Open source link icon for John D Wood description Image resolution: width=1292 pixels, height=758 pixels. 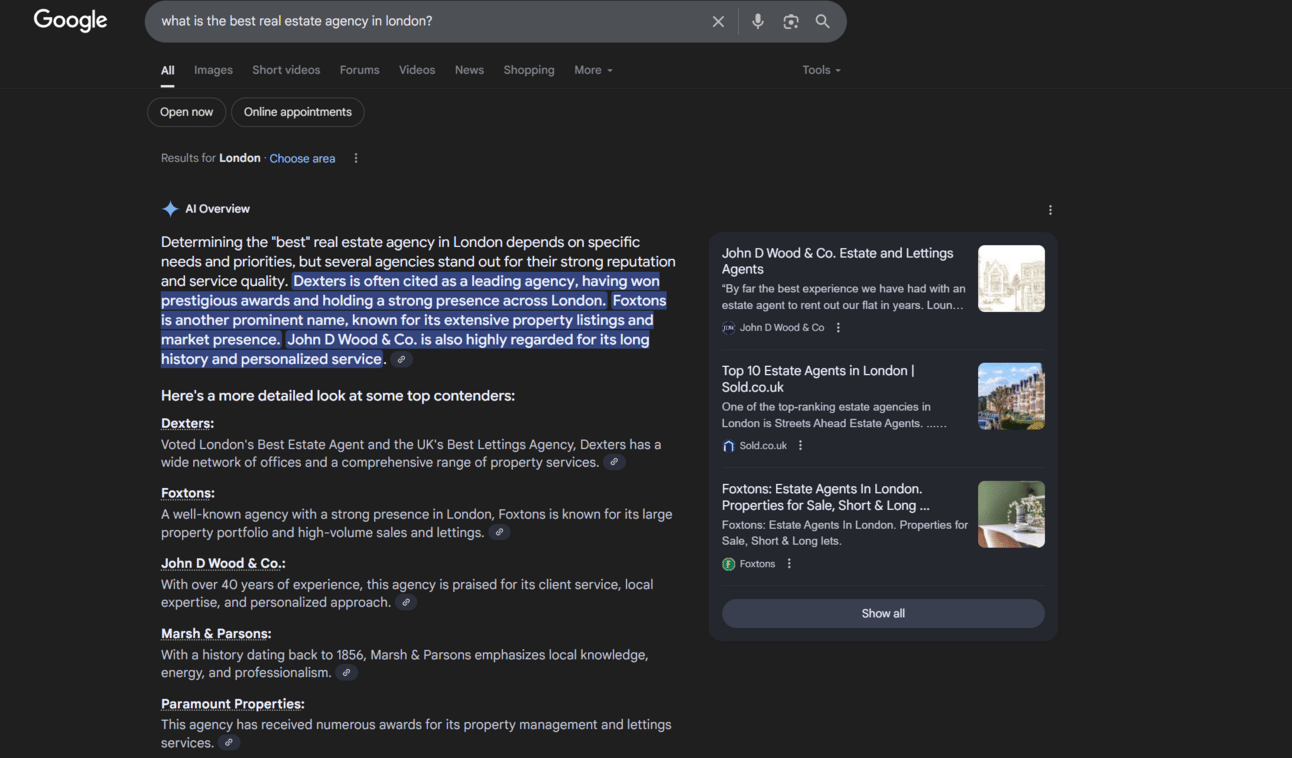click(406, 602)
